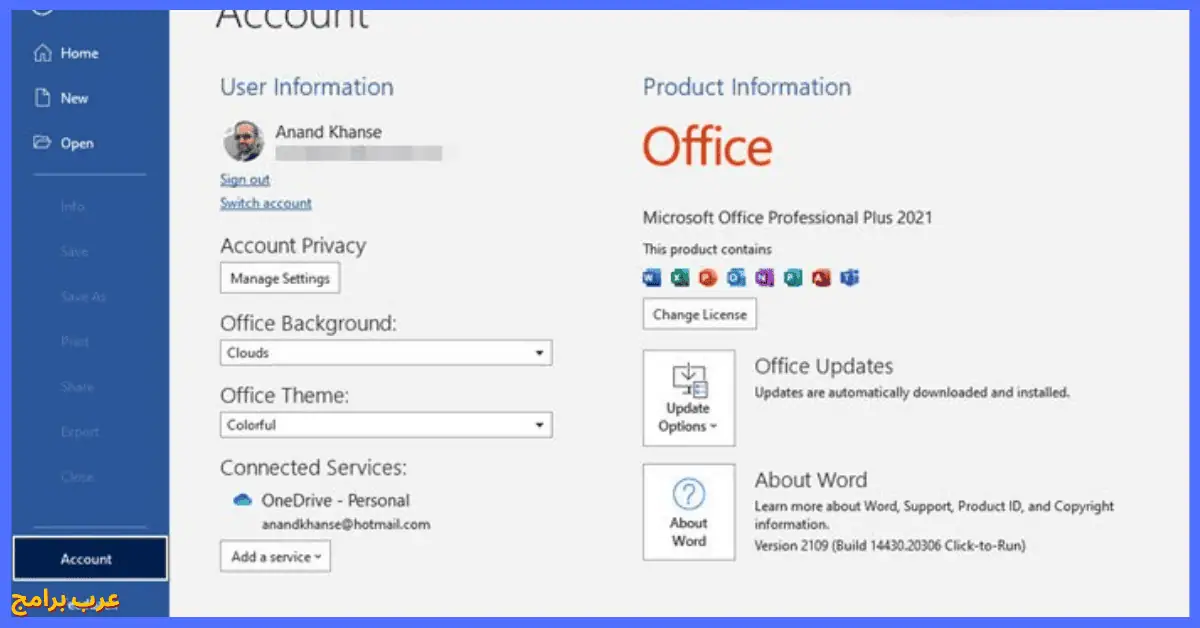Click the Excel app icon
Screen dimensions: 1200x628
[x=680, y=277]
